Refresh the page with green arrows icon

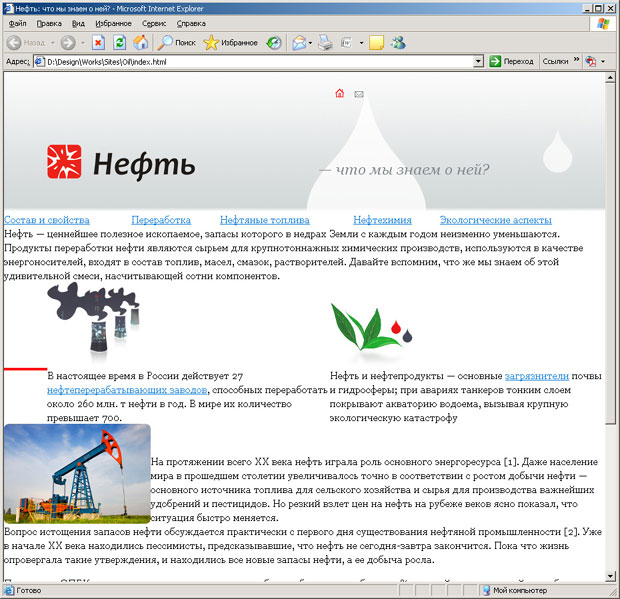tap(119, 42)
